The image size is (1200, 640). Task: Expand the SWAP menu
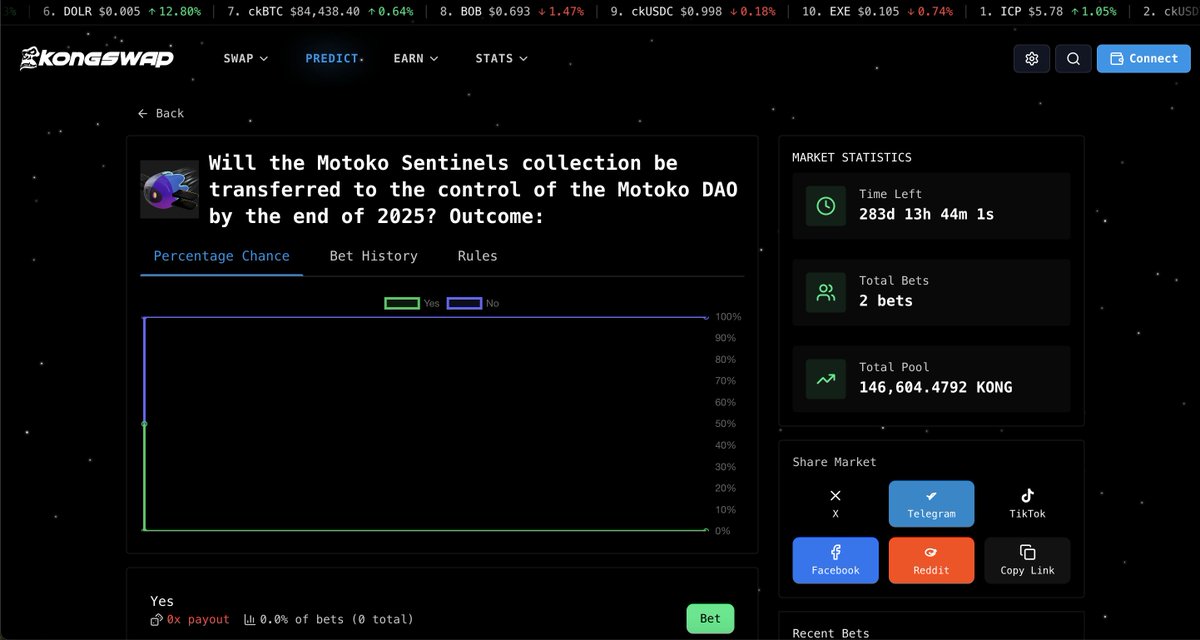tap(246, 58)
